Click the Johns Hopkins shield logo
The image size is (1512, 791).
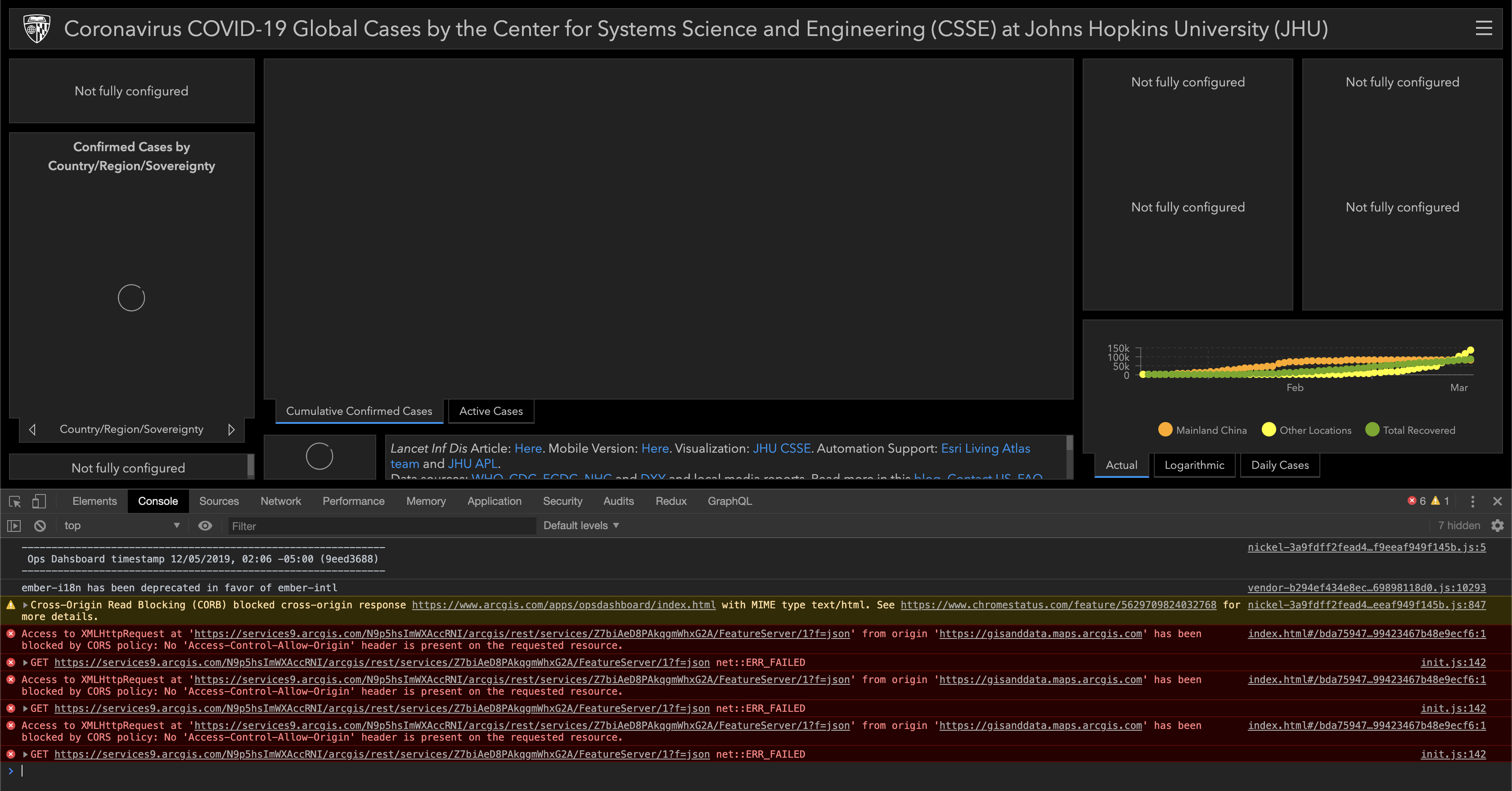coord(36,28)
